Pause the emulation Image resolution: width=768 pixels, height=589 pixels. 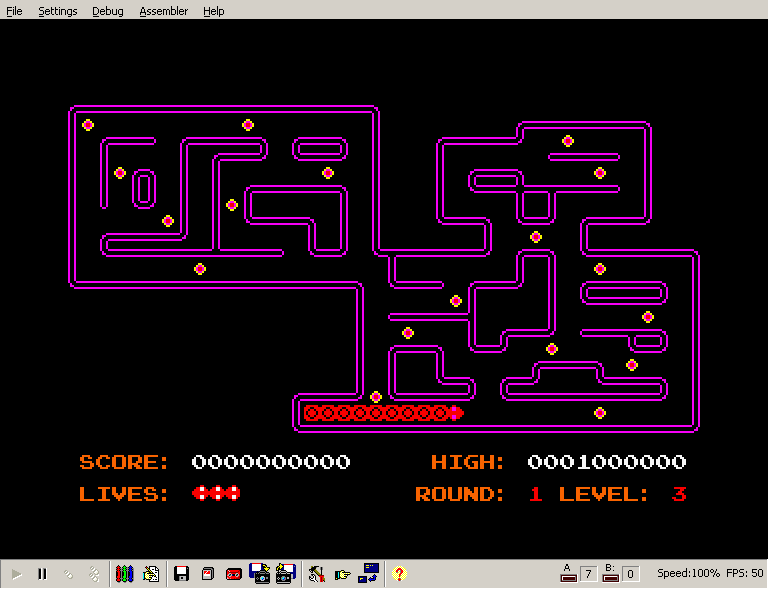(43, 574)
